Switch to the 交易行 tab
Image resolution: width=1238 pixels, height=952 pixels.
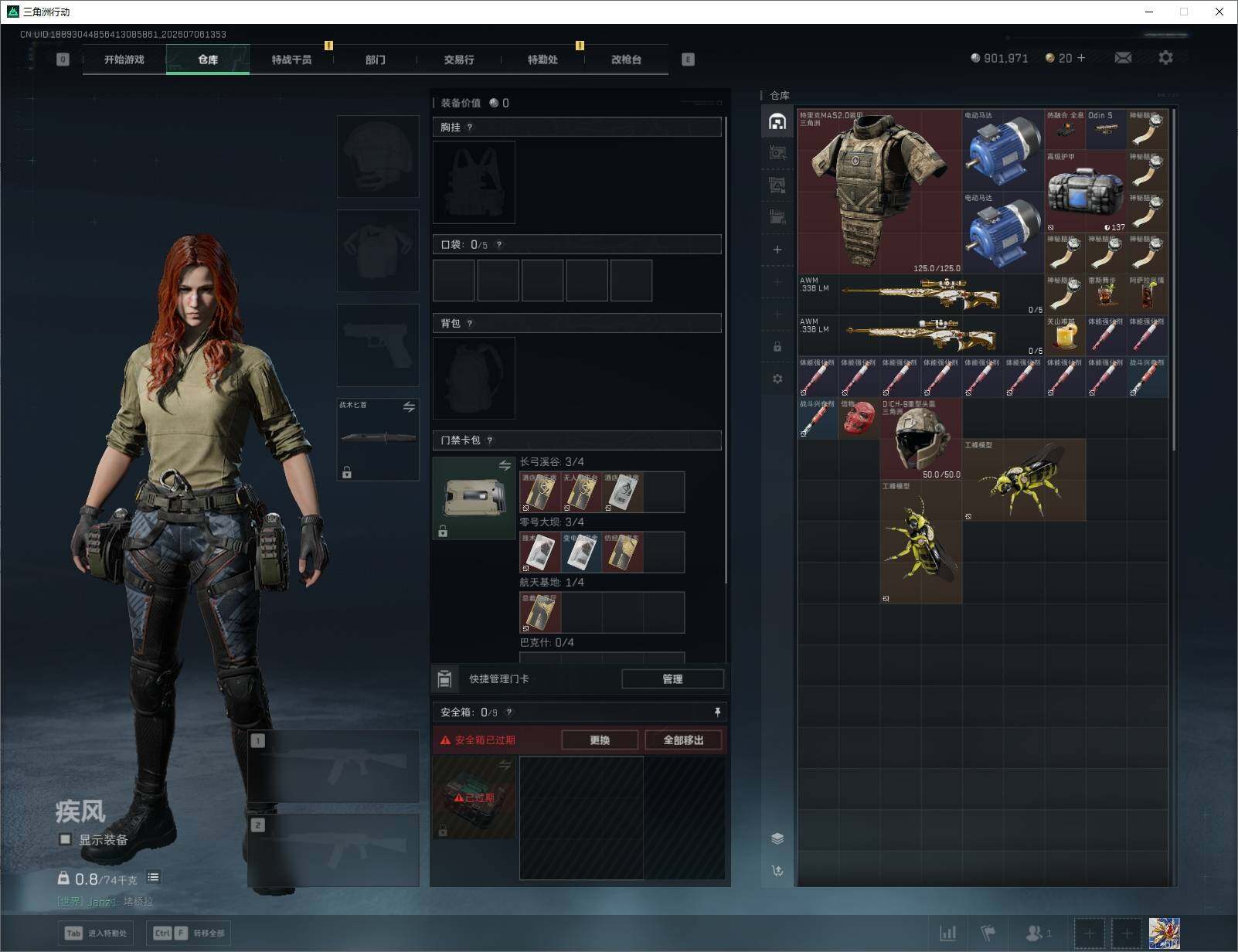[x=459, y=59]
